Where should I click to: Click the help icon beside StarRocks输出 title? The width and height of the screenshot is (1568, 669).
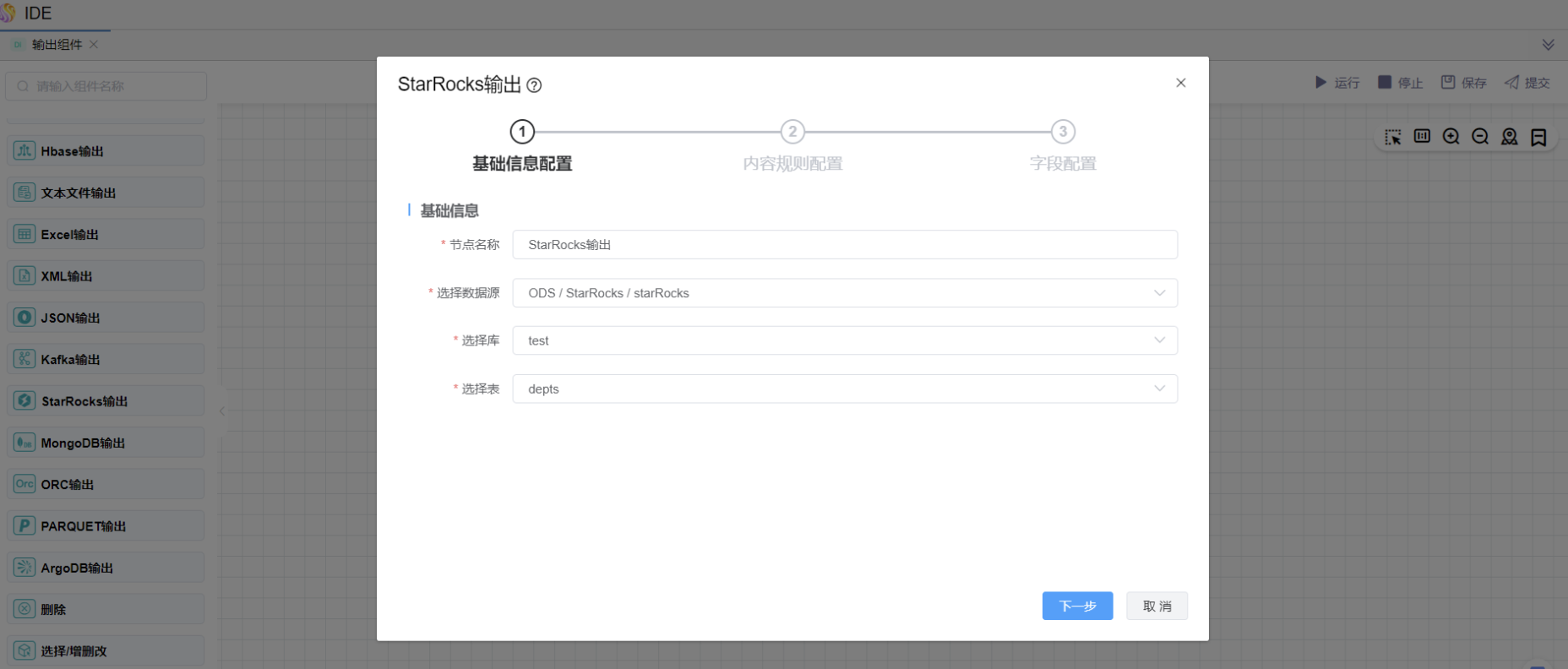coord(534,85)
